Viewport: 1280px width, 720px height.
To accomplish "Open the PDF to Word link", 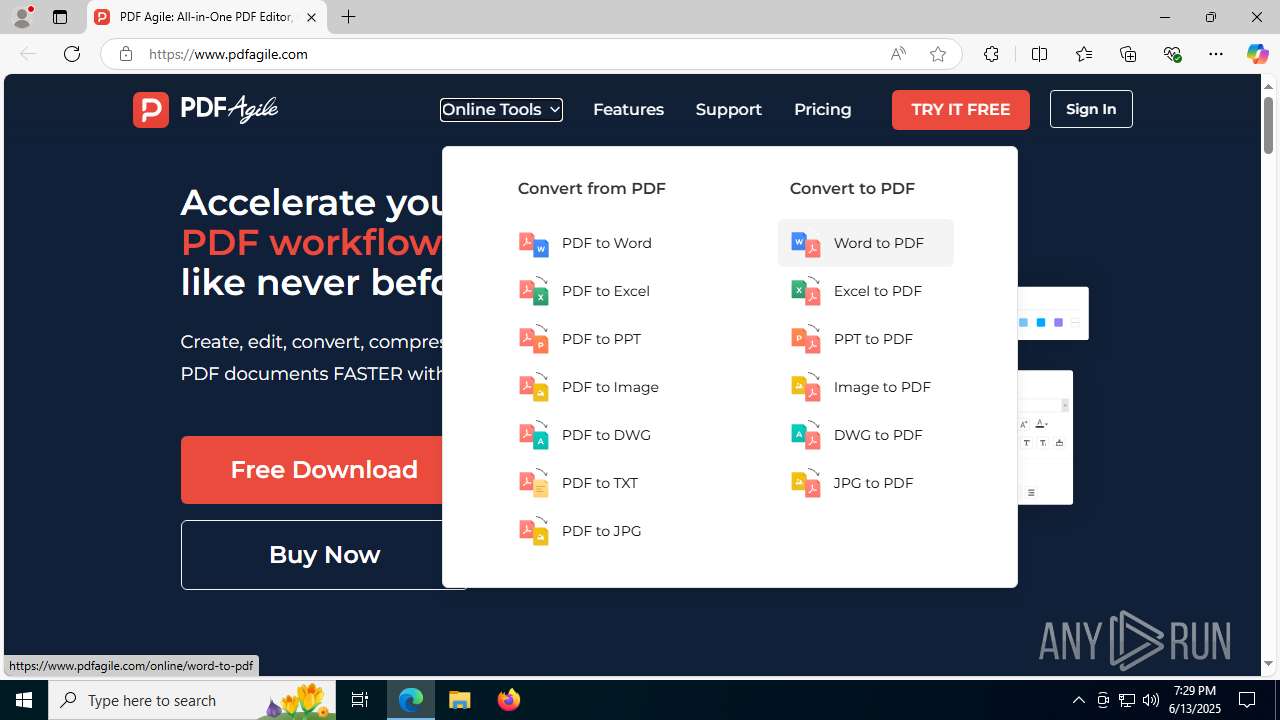I will pos(606,243).
